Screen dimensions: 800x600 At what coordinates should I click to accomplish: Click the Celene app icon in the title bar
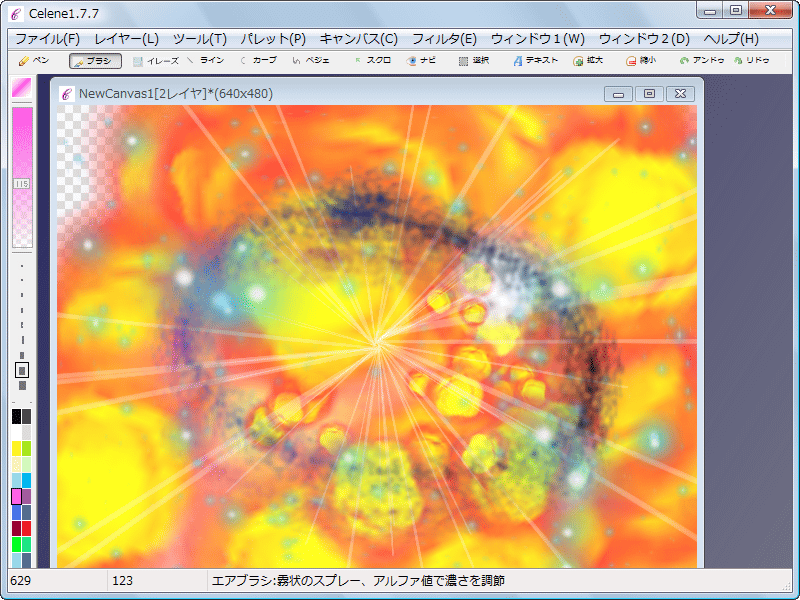point(16,14)
